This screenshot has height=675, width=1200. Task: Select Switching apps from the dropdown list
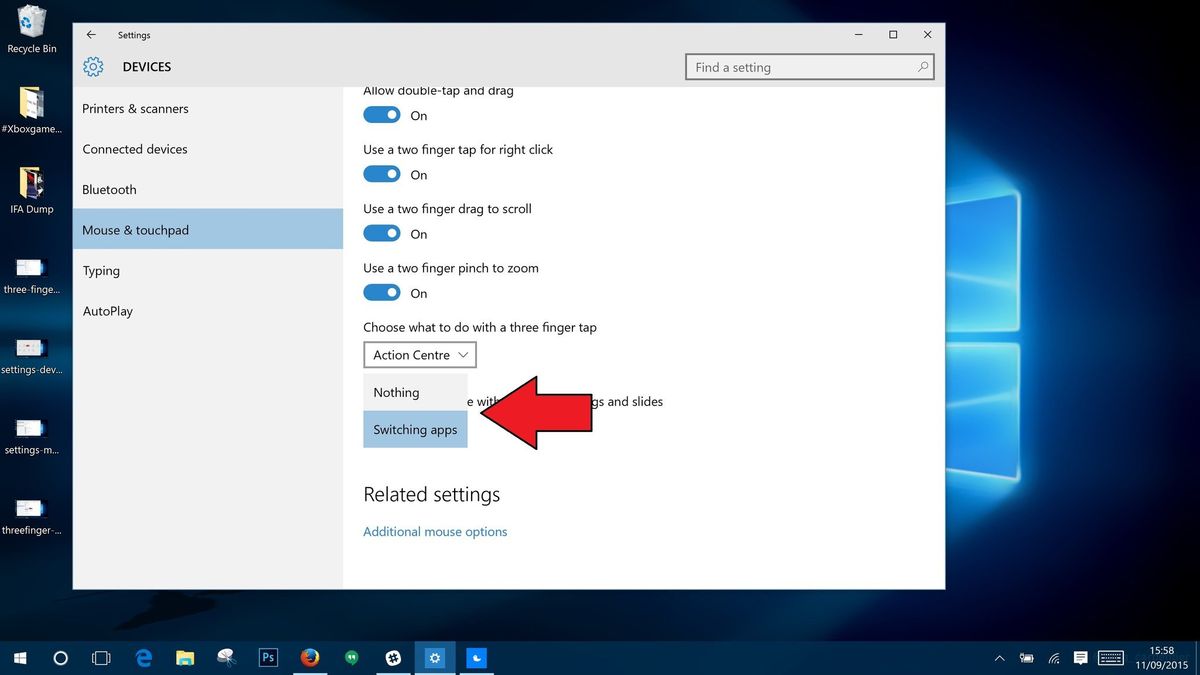tap(415, 429)
